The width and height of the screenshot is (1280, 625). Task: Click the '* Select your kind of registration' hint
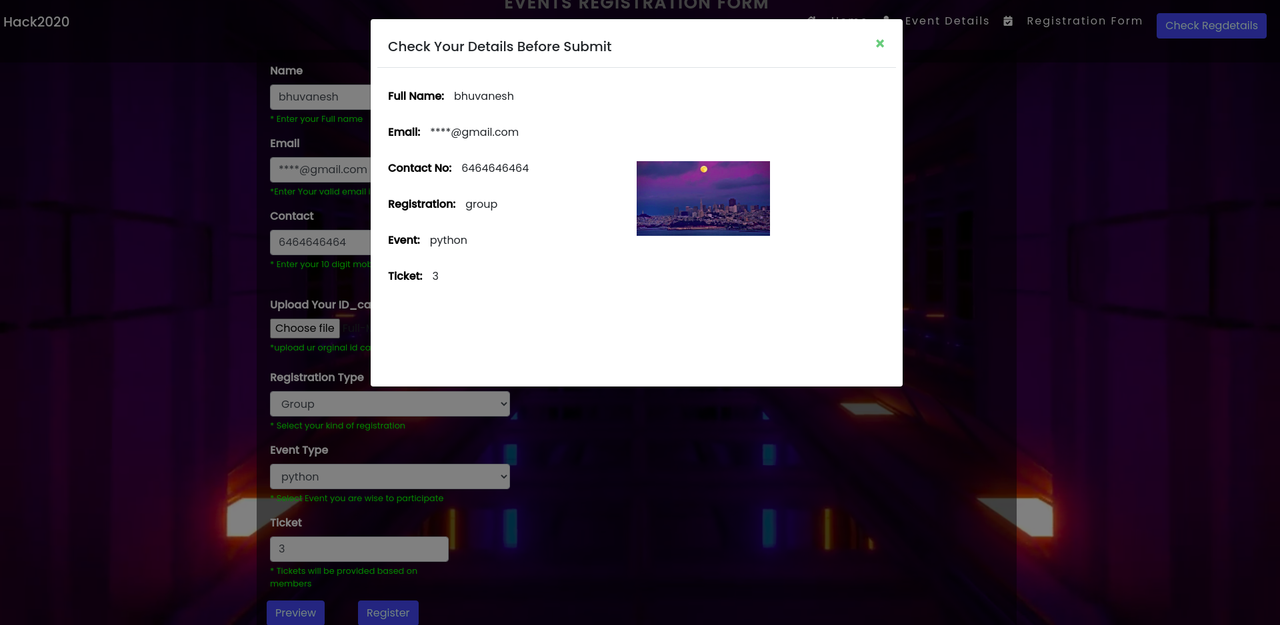(x=338, y=426)
